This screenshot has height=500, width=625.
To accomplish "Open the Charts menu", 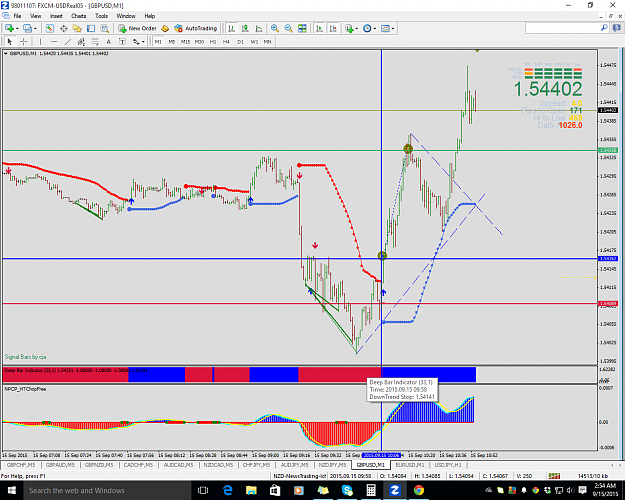I will pos(79,16).
